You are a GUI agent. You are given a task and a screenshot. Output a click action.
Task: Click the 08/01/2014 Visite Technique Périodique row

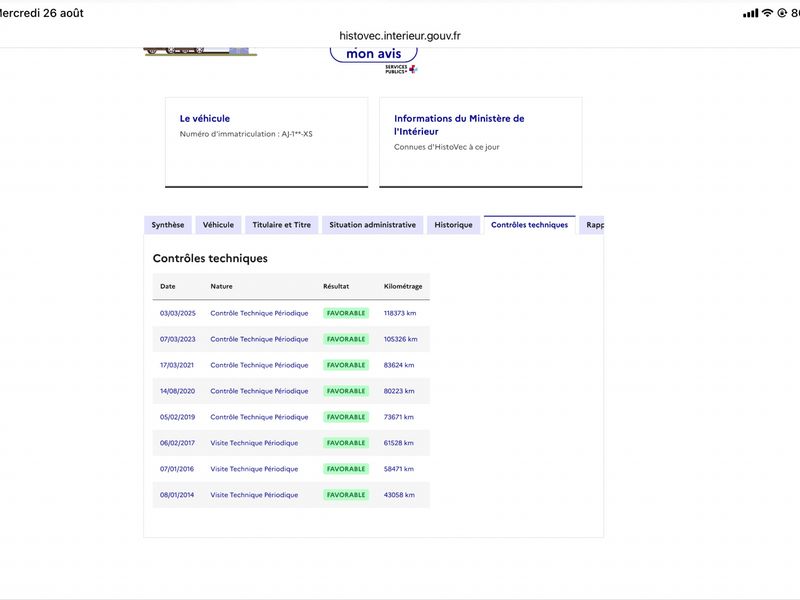coord(291,495)
